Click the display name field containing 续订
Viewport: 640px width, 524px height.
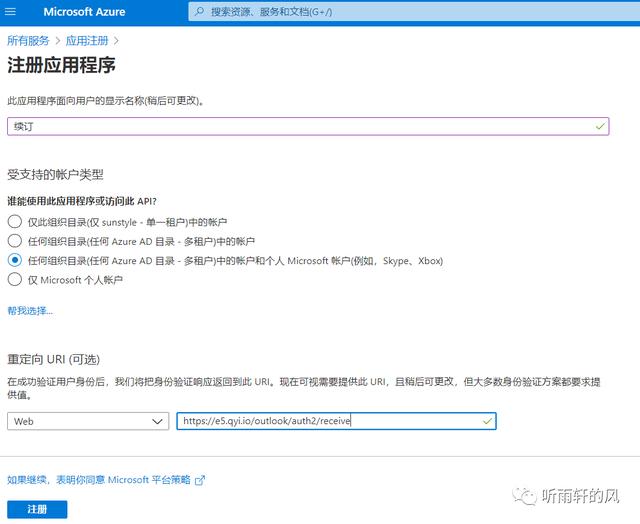point(308,127)
